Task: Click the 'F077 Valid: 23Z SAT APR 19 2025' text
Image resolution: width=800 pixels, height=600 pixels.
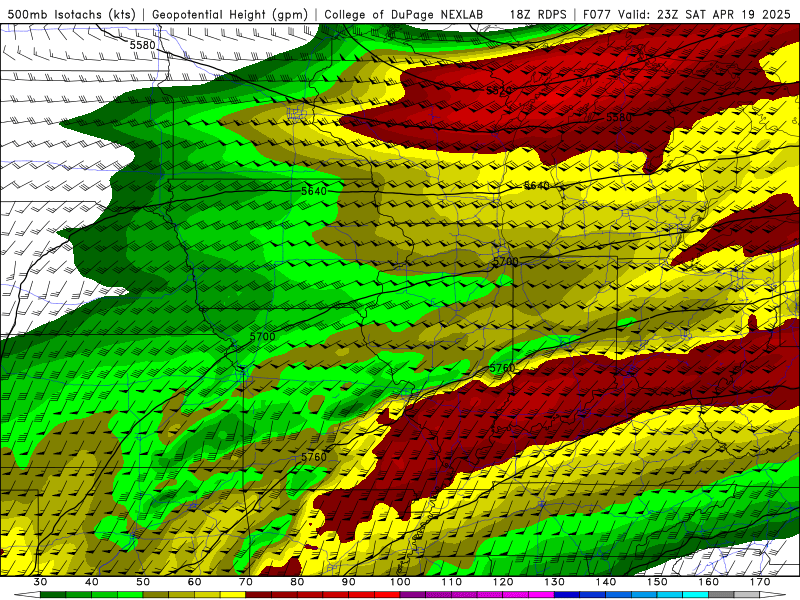Action: pos(686,14)
